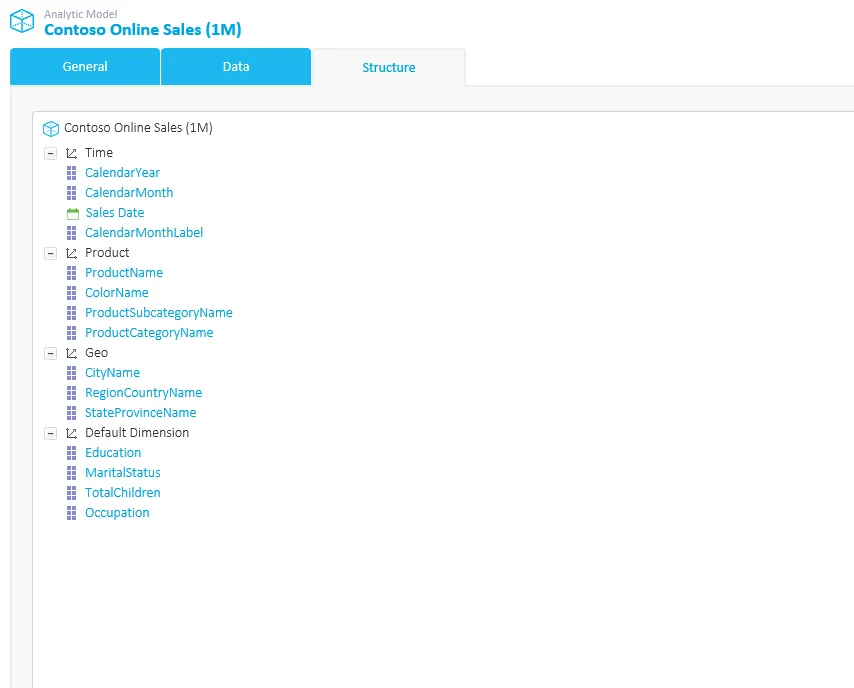The width and height of the screenshot is (854, 688).
Task: Click the cube icon beside tree root Contoso Online Sales
Action: (51, 129)
